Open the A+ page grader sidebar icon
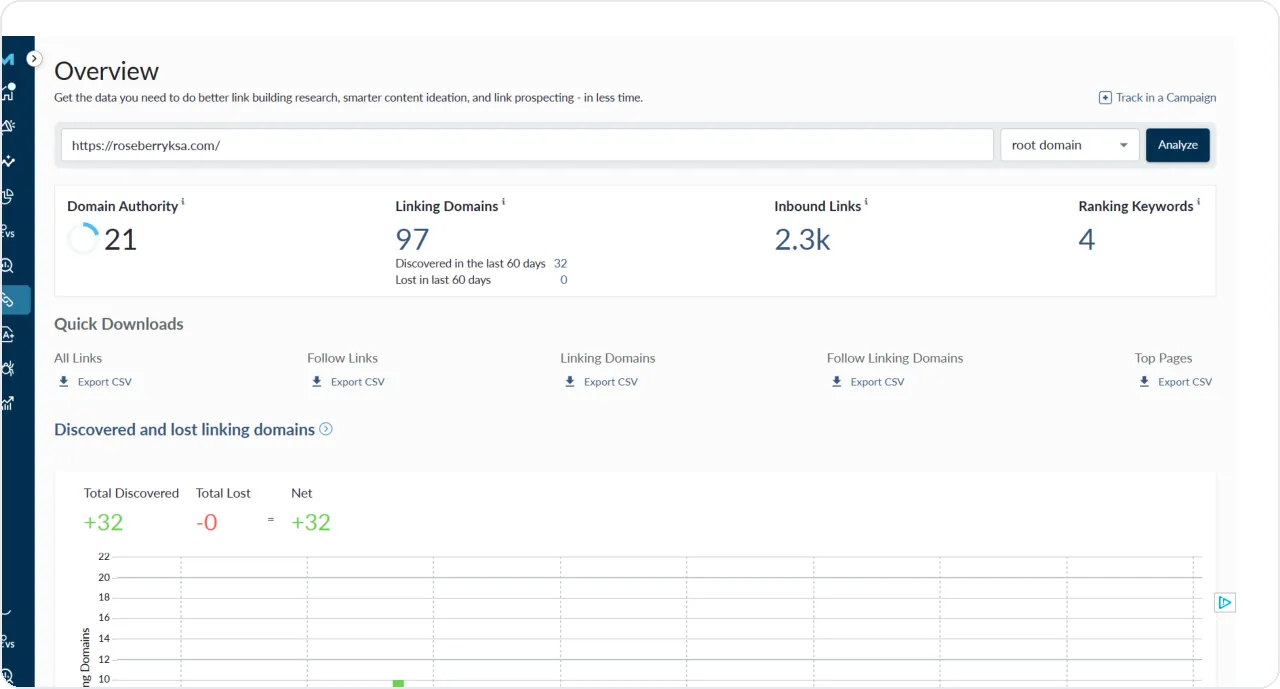The width and height of the screenshot is (1280, 689). (x=8, y=335)
